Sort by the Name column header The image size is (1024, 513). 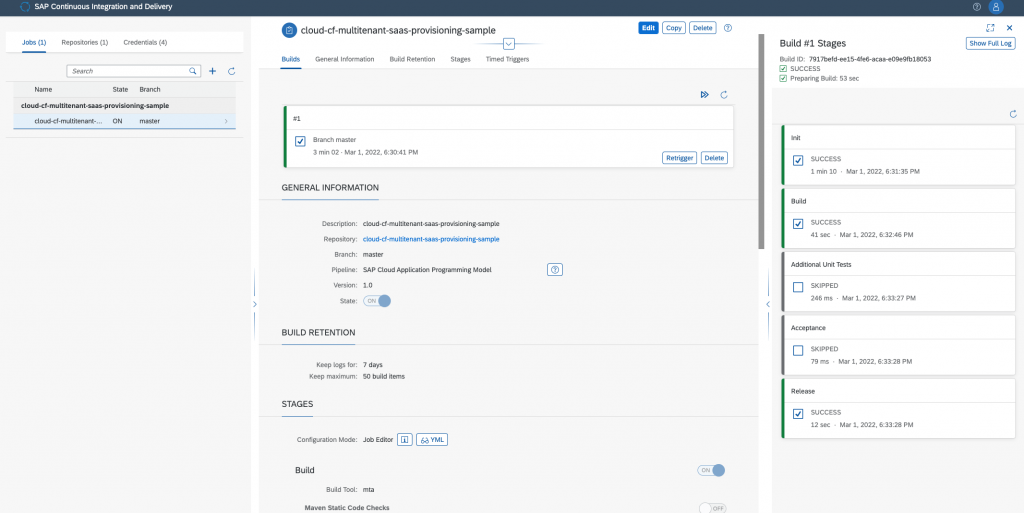point(43,89)
